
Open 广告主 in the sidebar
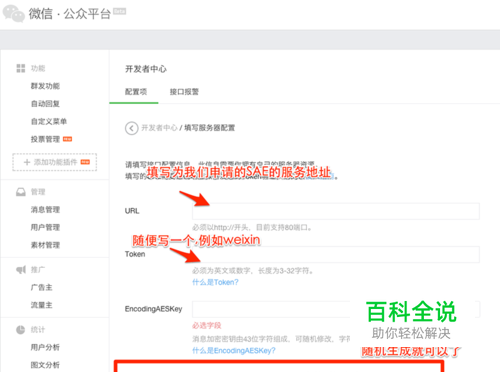[41, 287]
